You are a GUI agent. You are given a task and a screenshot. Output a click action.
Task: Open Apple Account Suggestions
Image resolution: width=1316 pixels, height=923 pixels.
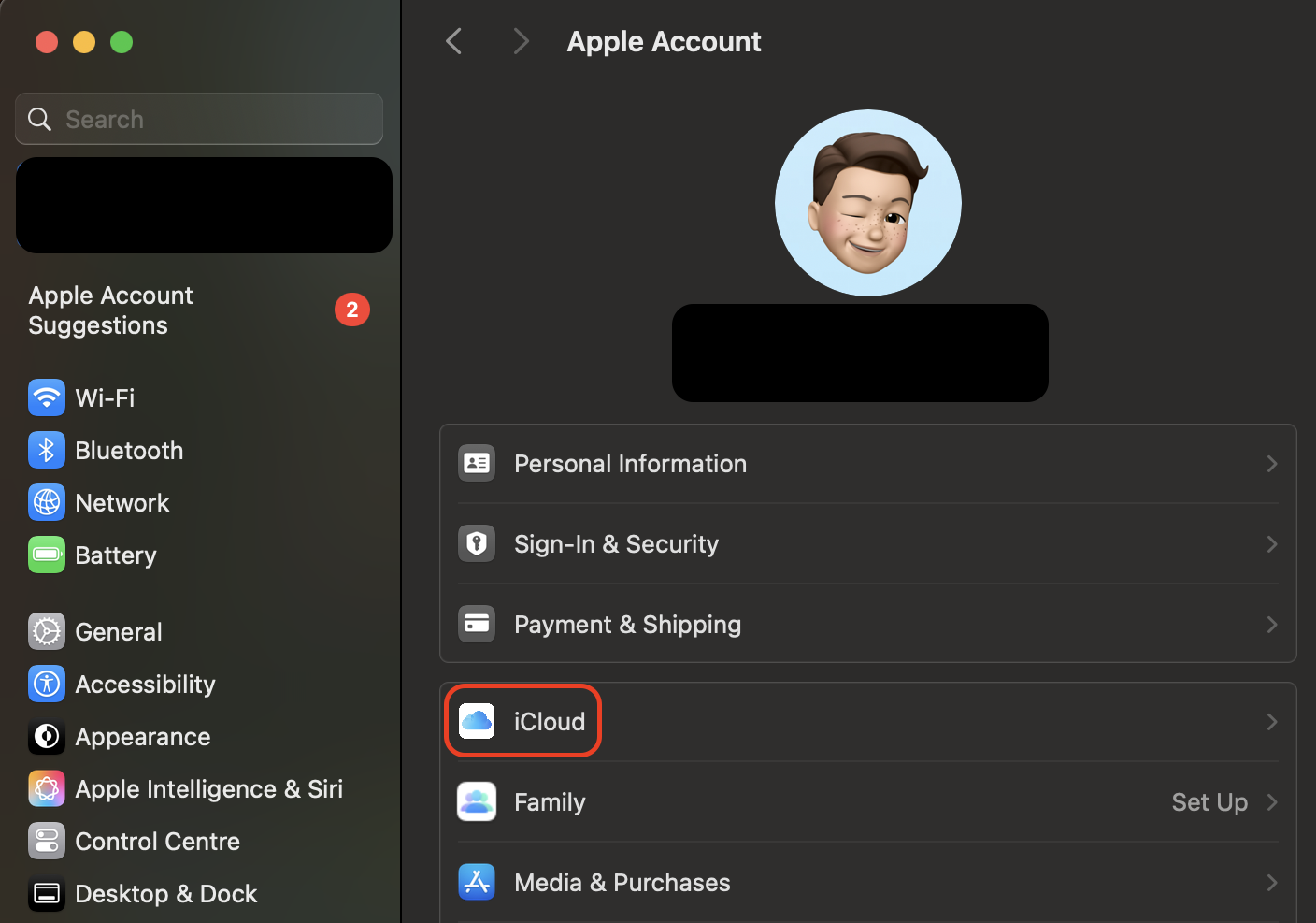tap(110, 310)
